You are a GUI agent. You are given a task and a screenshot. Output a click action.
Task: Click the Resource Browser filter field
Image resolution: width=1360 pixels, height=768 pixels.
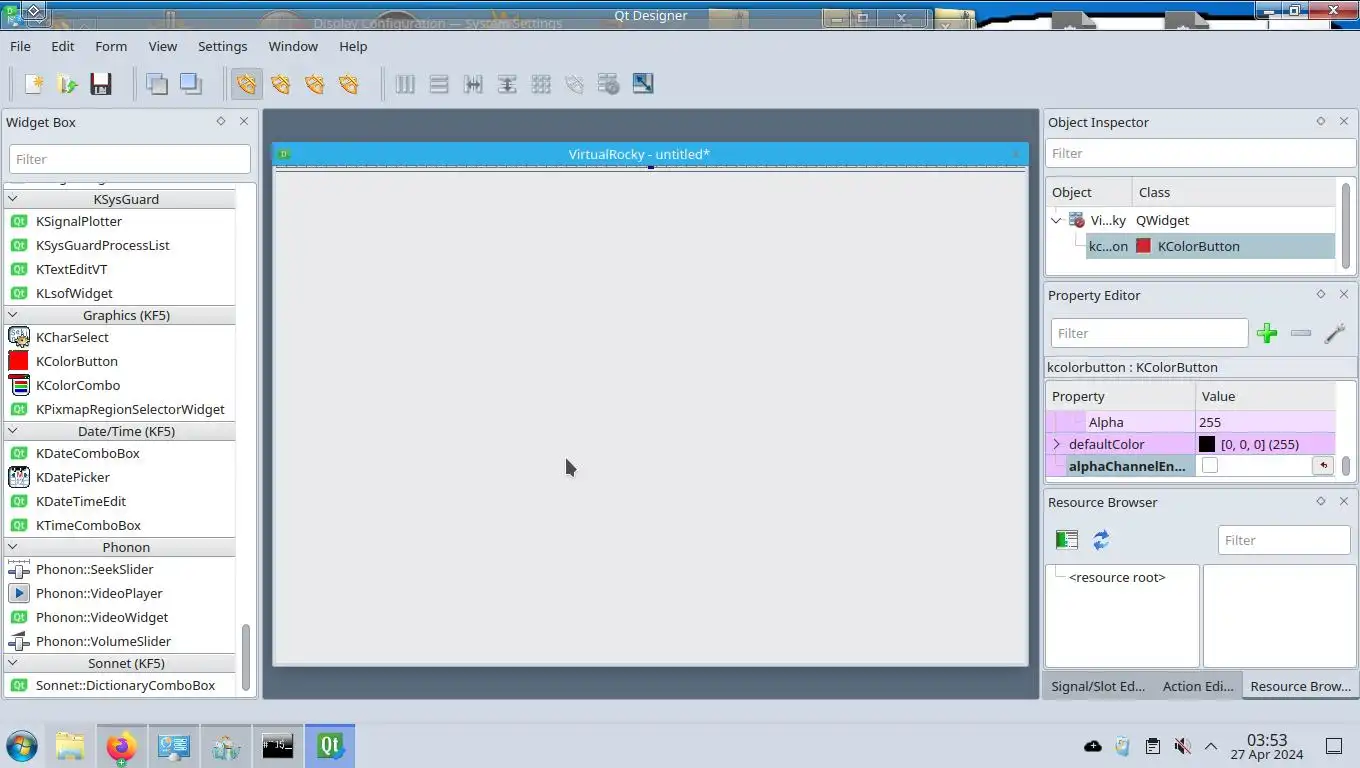[x=1284, y=540]
